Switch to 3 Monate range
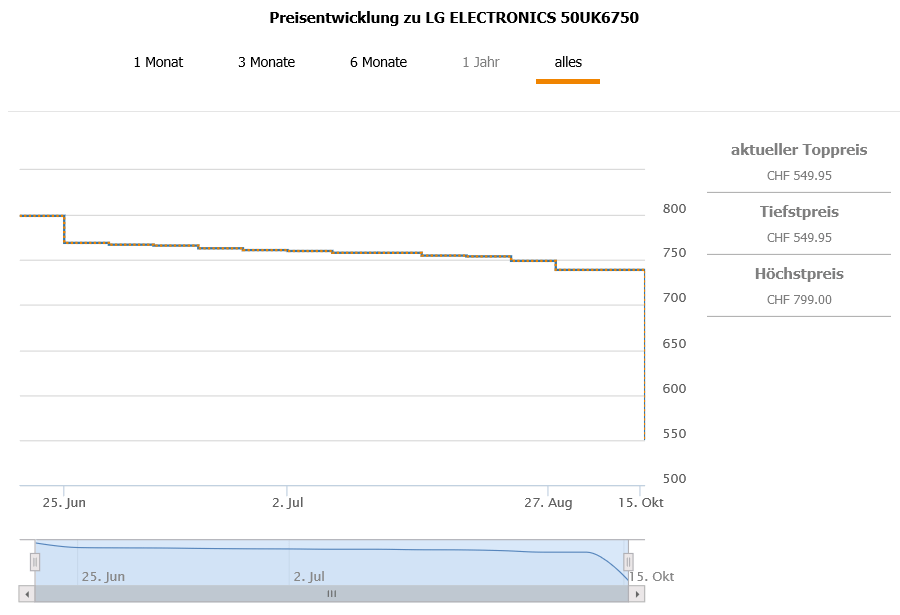The height and width of the screenshot is (615, 900). point(266,62)
